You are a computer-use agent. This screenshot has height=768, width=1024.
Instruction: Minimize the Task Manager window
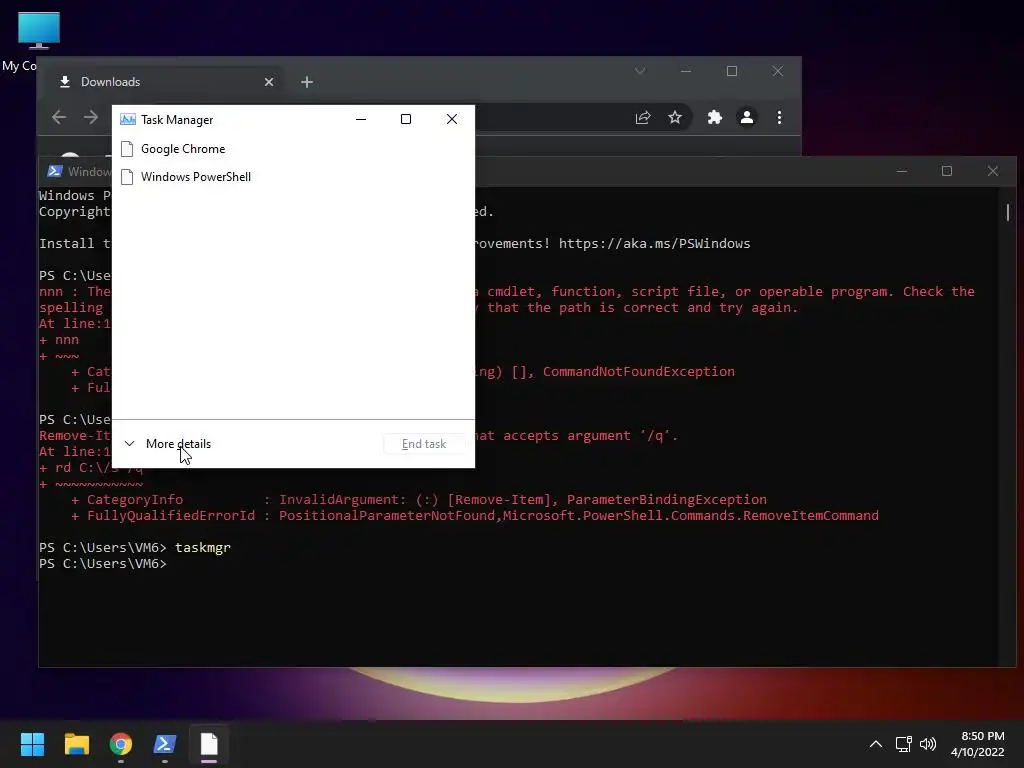pos(360,120)
